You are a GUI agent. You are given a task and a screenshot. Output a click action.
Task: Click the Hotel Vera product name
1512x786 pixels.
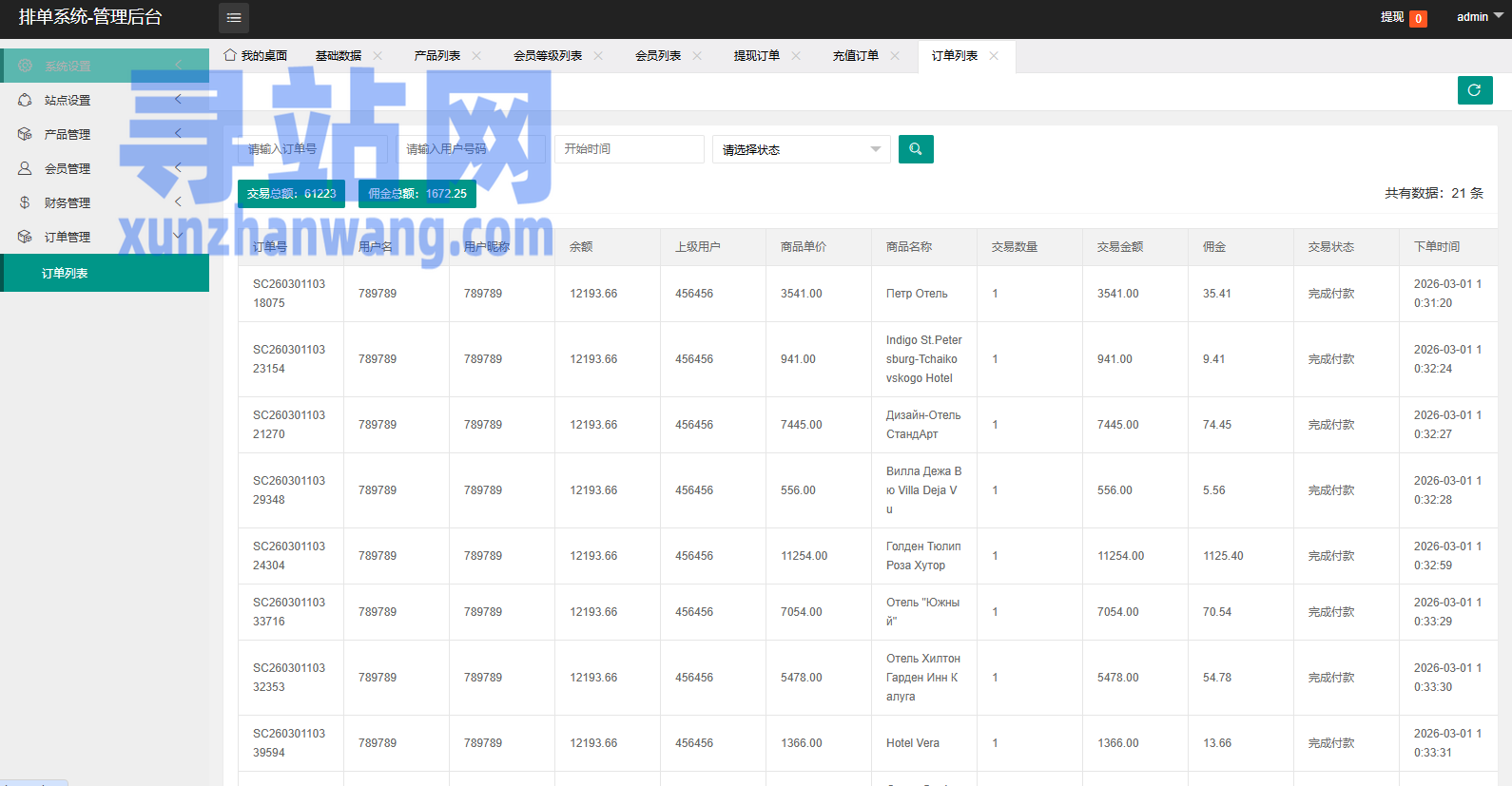[x=912, y=743]
